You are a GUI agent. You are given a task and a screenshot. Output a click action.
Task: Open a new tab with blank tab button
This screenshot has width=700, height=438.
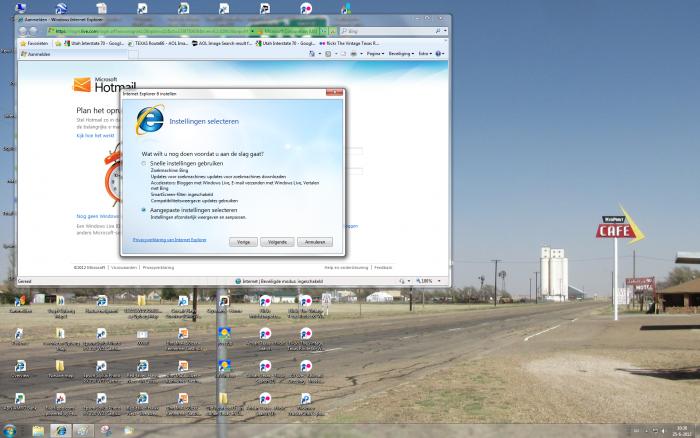(133, 54)
